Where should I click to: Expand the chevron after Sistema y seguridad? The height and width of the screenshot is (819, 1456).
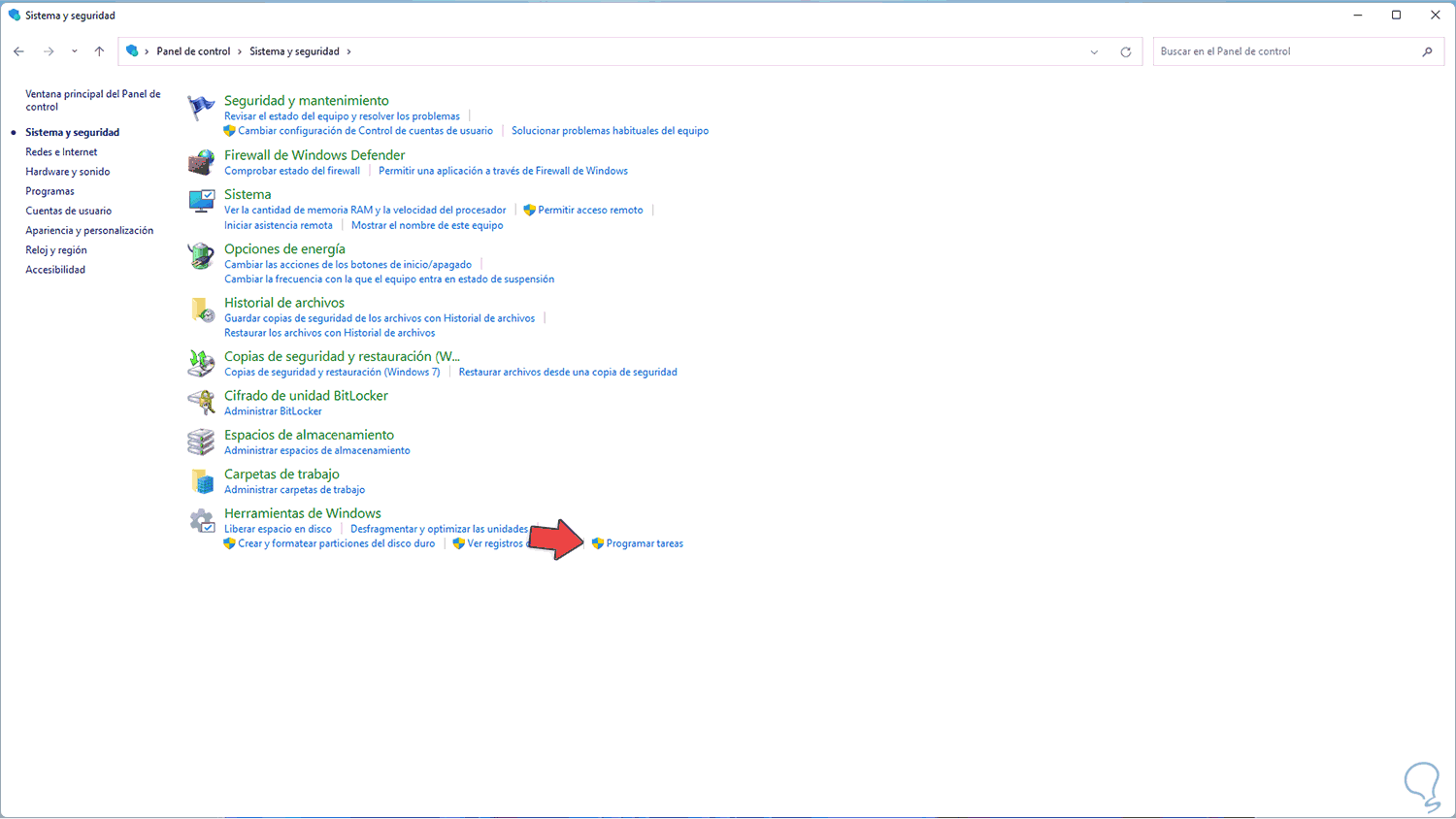coord(348,51)
